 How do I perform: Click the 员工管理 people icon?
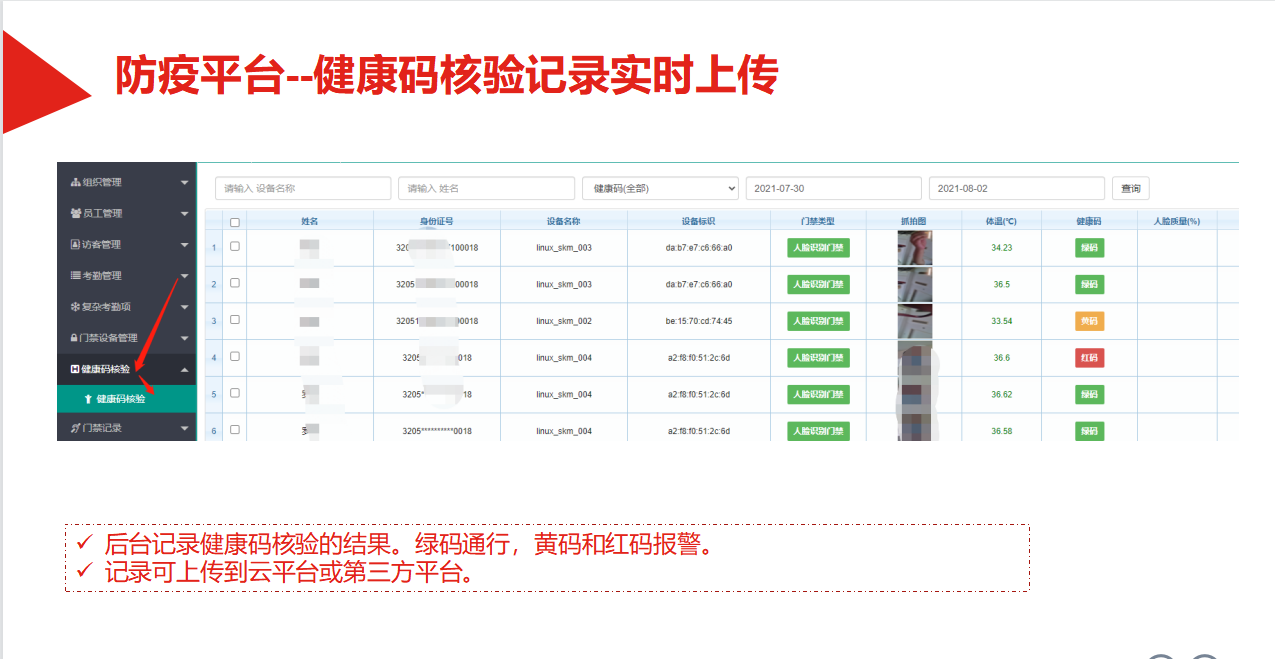coord(75,214)
